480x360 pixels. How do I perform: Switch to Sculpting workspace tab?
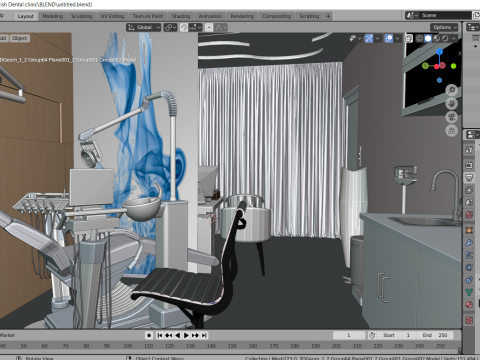coord(82,16)
